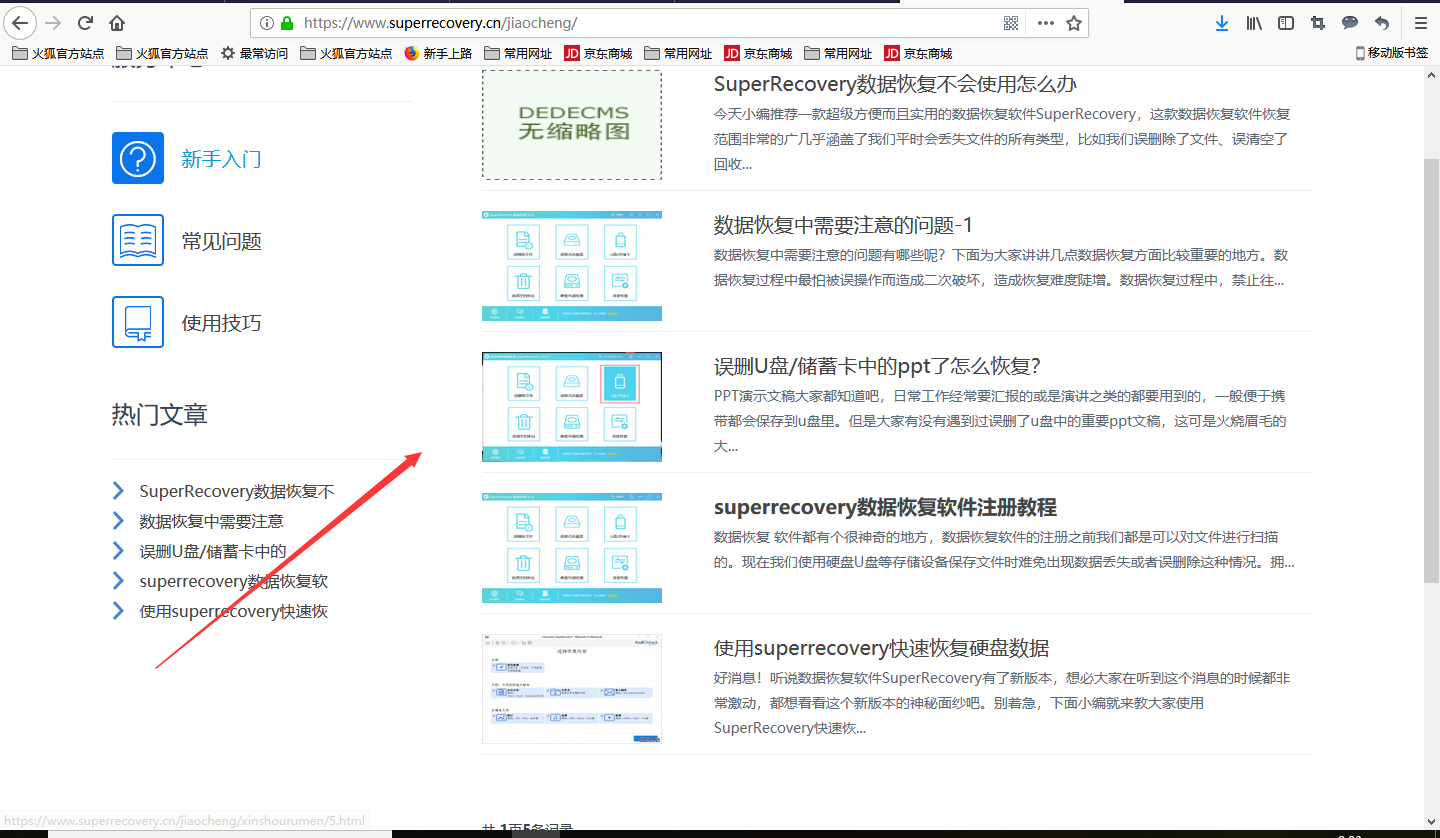Select the 使用技巧 category link
Image resolution: width=1440 pixels, height=838 pixels.
(x=221, y=323)
